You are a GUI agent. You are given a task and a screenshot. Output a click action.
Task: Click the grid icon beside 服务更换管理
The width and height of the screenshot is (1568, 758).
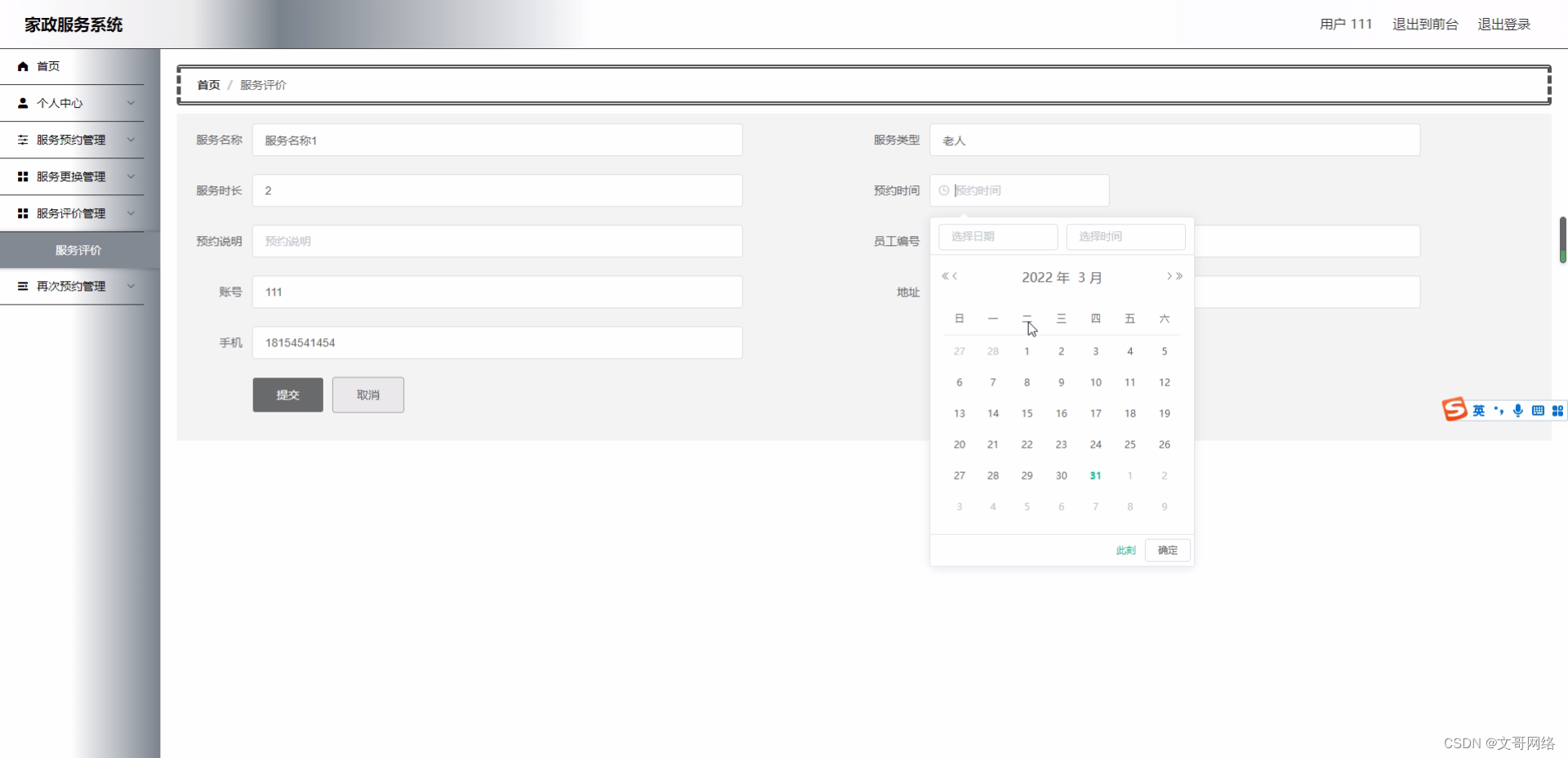click(x=22, y=176)
